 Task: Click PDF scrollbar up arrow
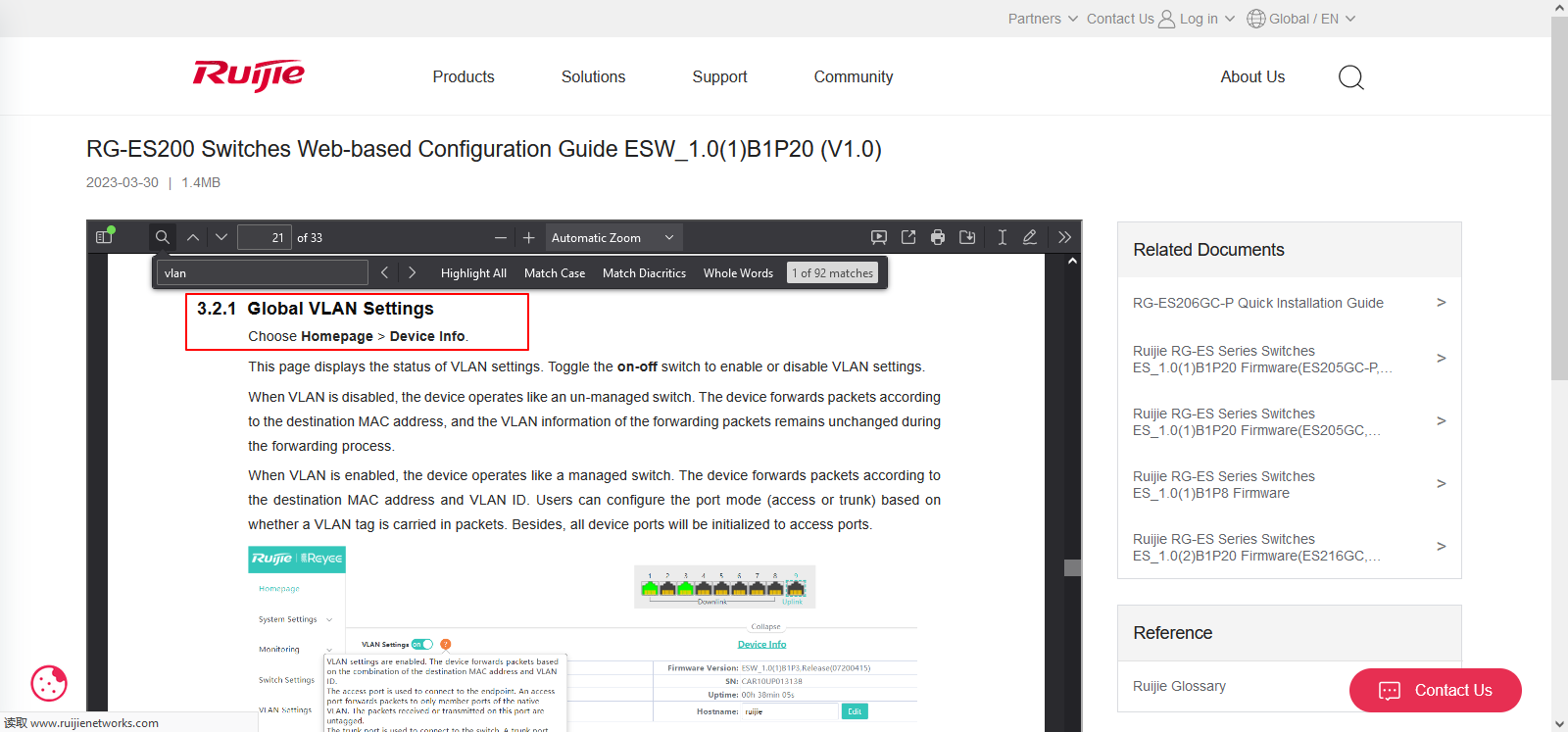[x=1072, y=261]
